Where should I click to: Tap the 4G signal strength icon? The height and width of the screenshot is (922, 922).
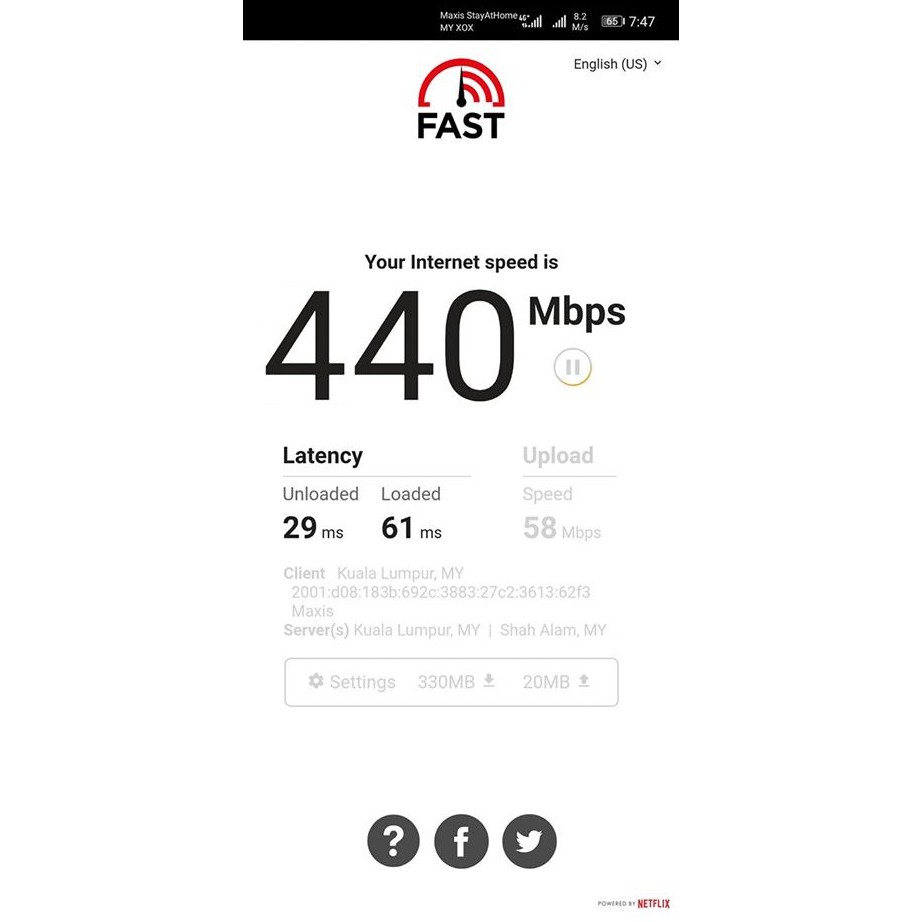(x=531, y=21)
